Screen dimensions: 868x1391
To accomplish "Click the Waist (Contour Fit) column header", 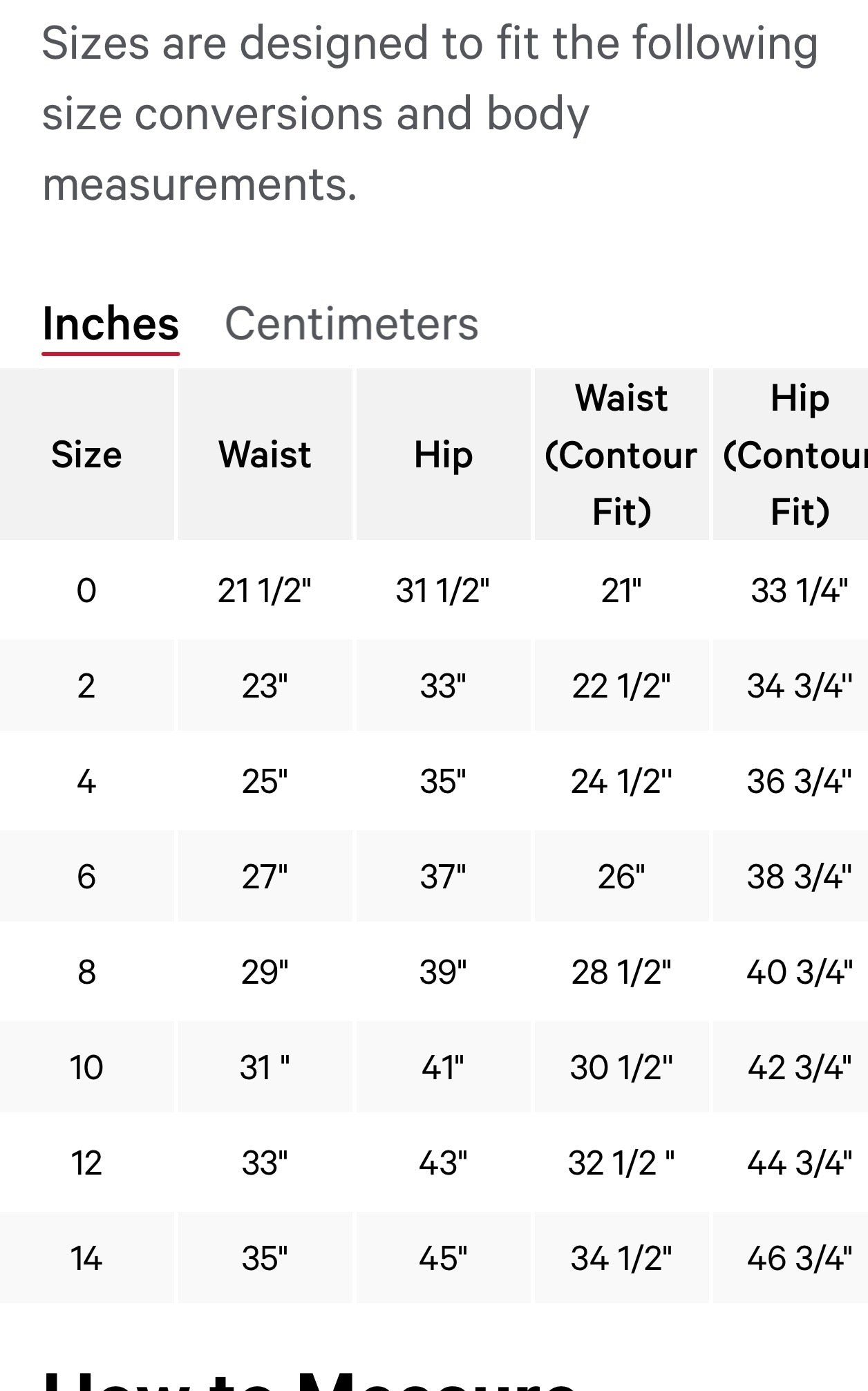I will 621,455.
